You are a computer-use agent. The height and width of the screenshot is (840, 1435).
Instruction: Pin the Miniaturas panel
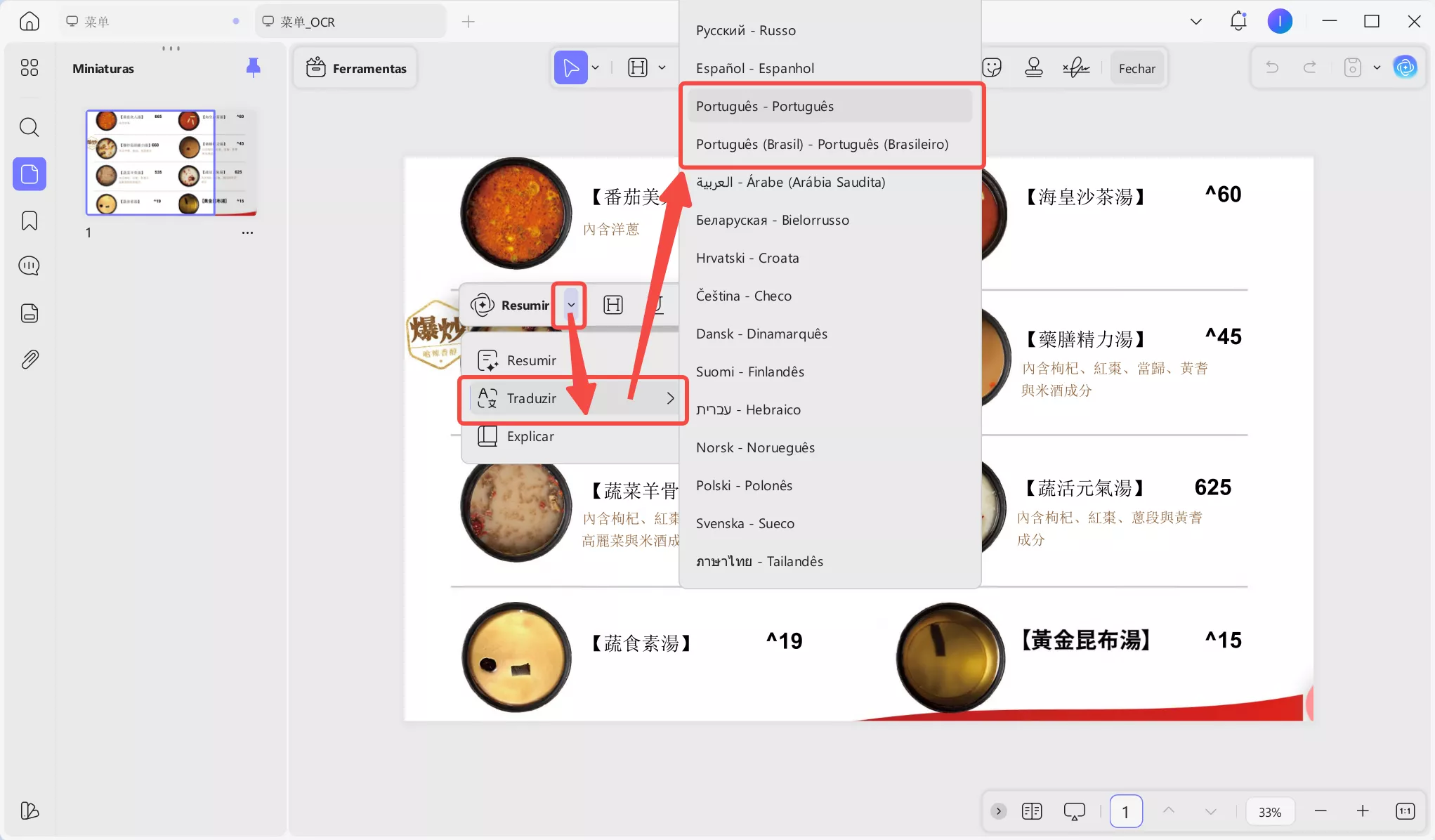253,67
